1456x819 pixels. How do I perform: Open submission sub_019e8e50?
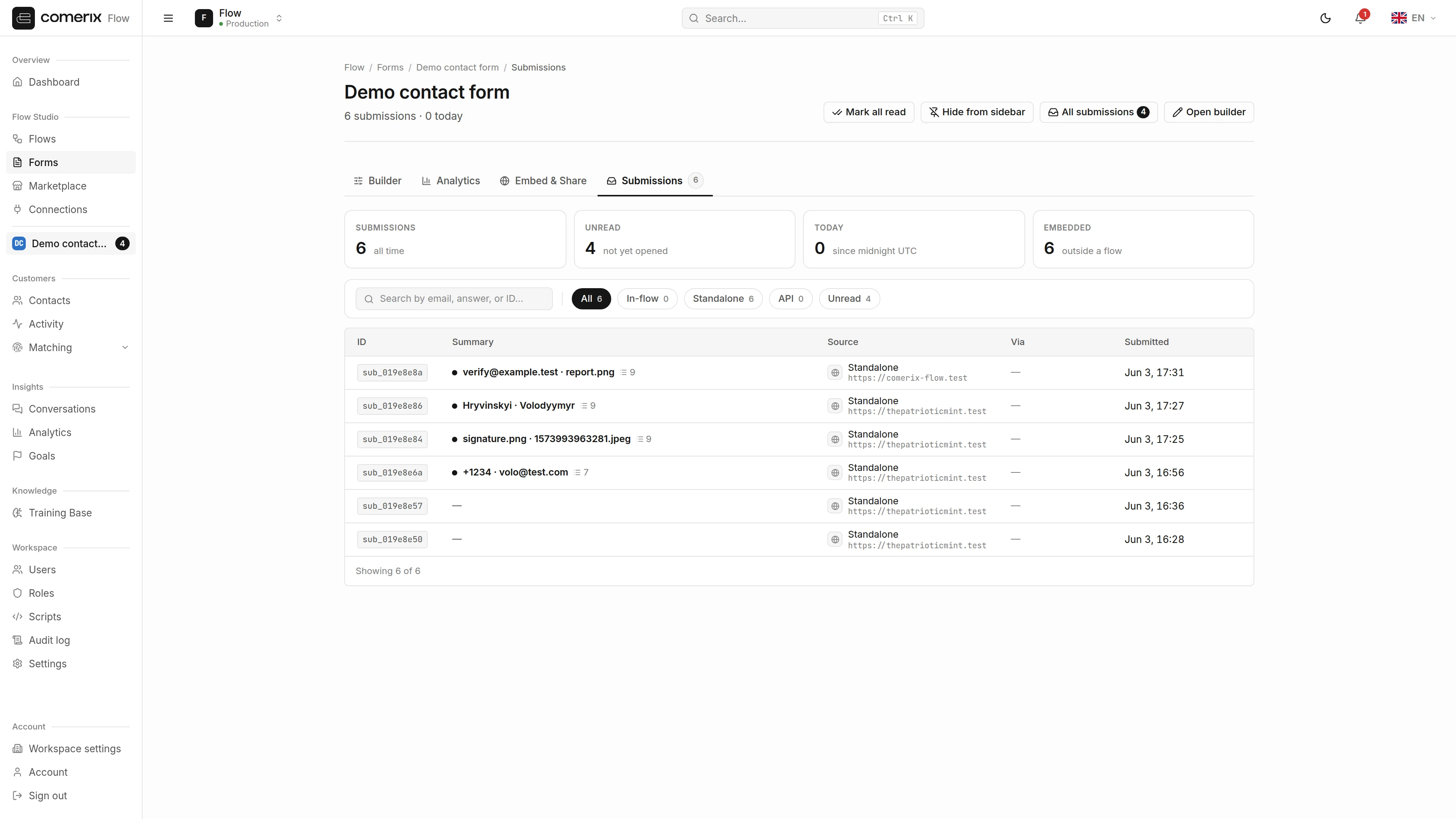click(799, 540)
